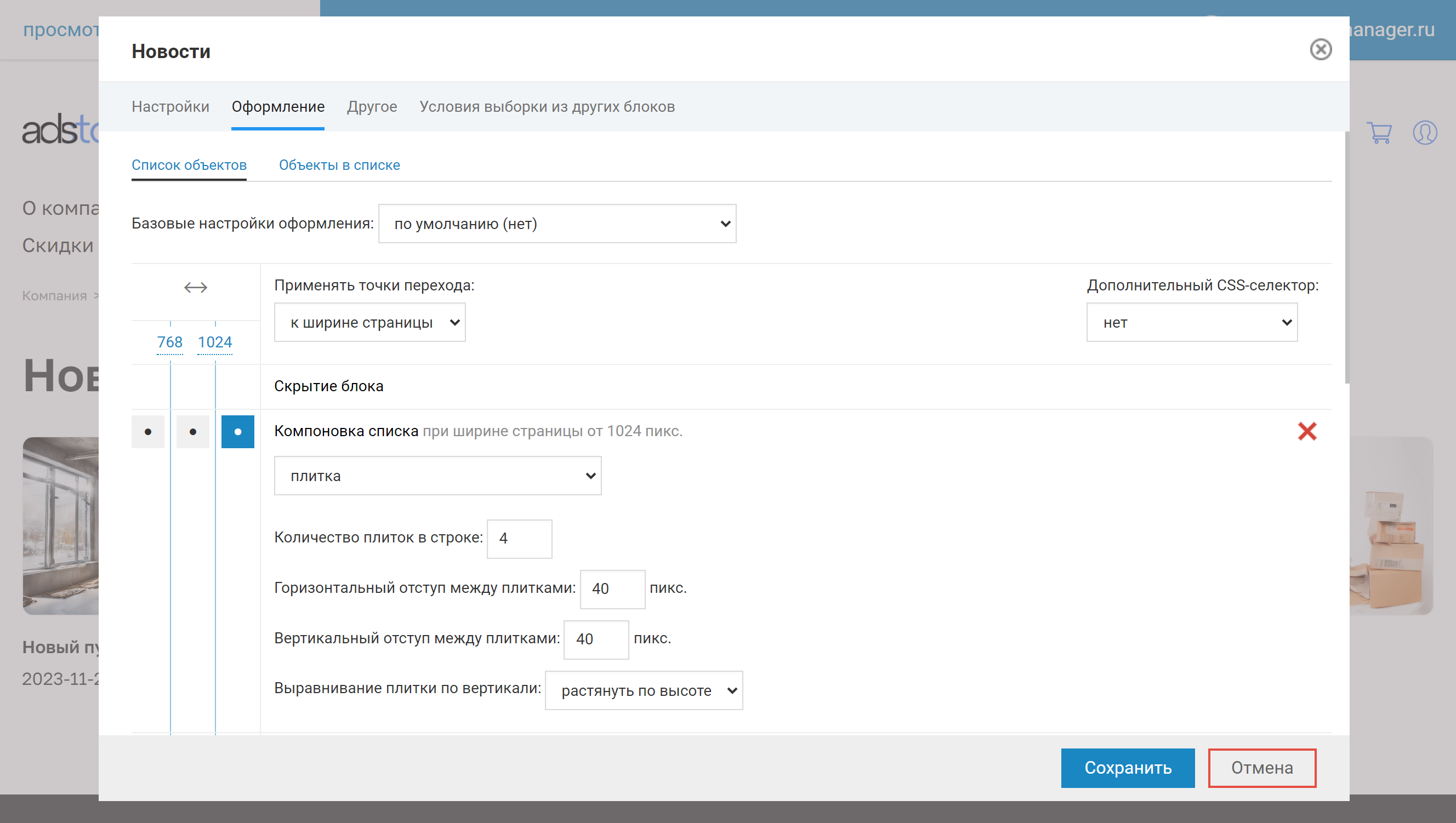Click the Сохранить button
Screen dimensions: 1456x823
coord(1128,768)
